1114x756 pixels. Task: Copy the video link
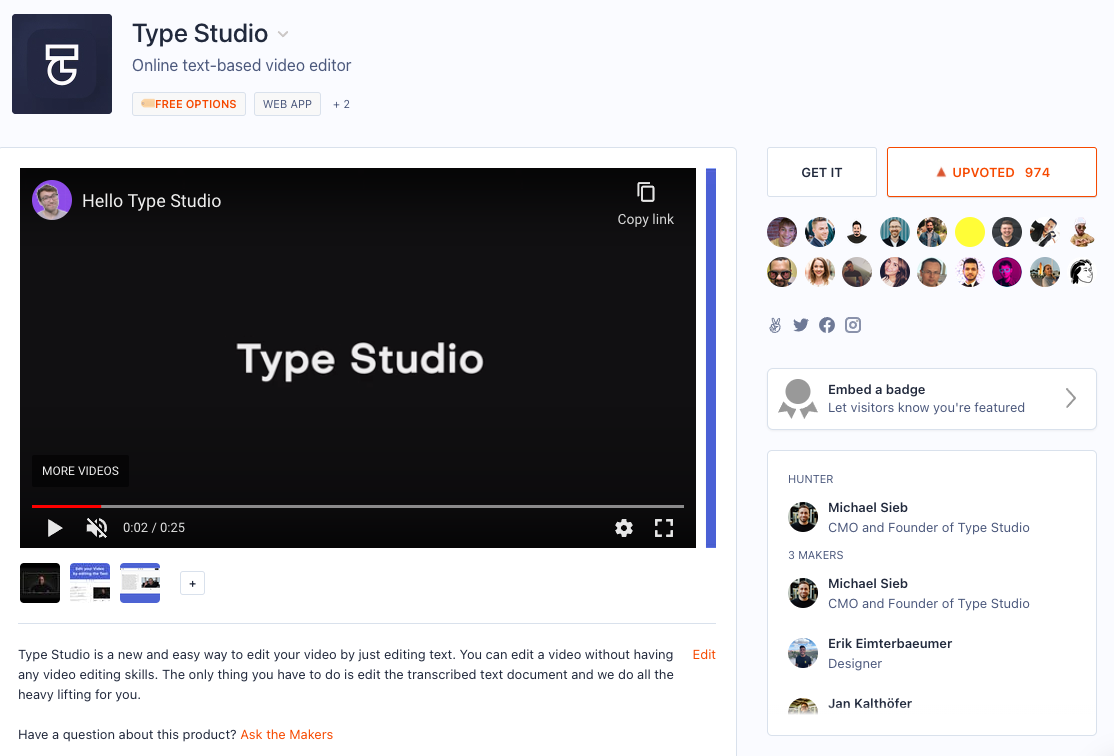(645, 204)
